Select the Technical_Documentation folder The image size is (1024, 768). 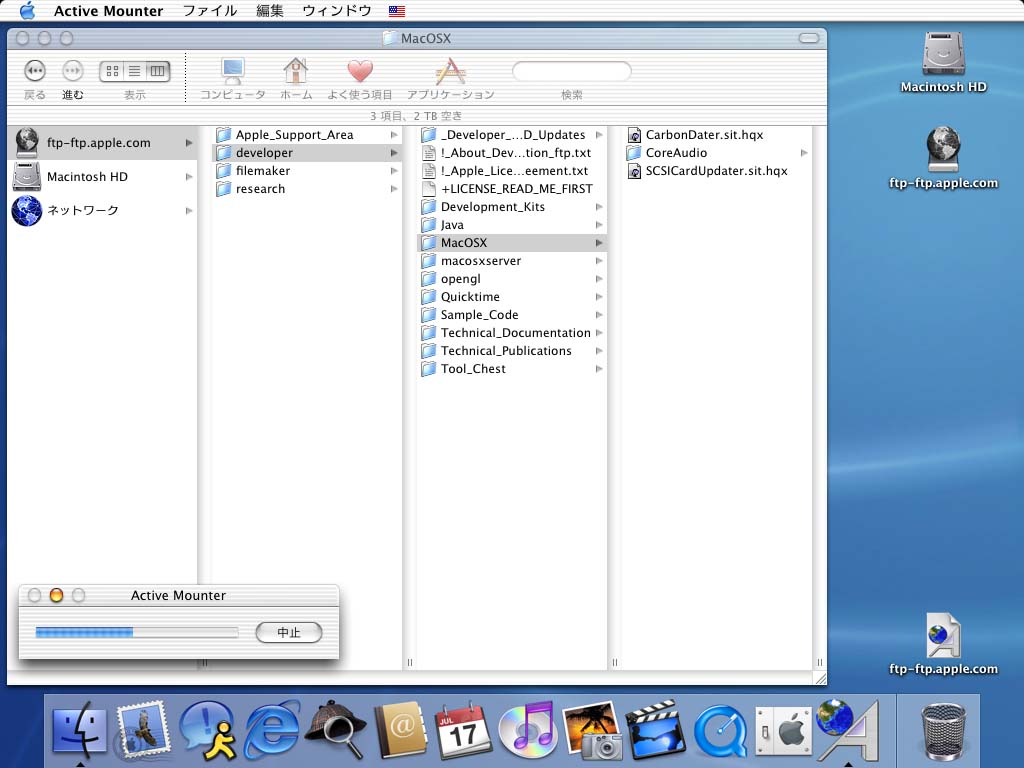(512, 332)
